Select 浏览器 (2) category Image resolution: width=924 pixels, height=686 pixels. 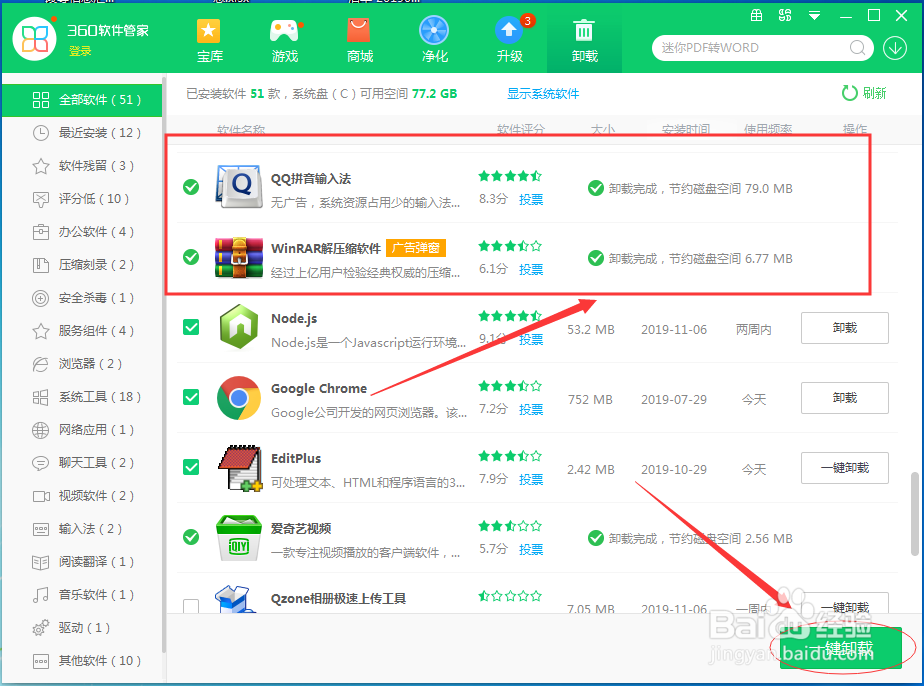click(82, 364)
